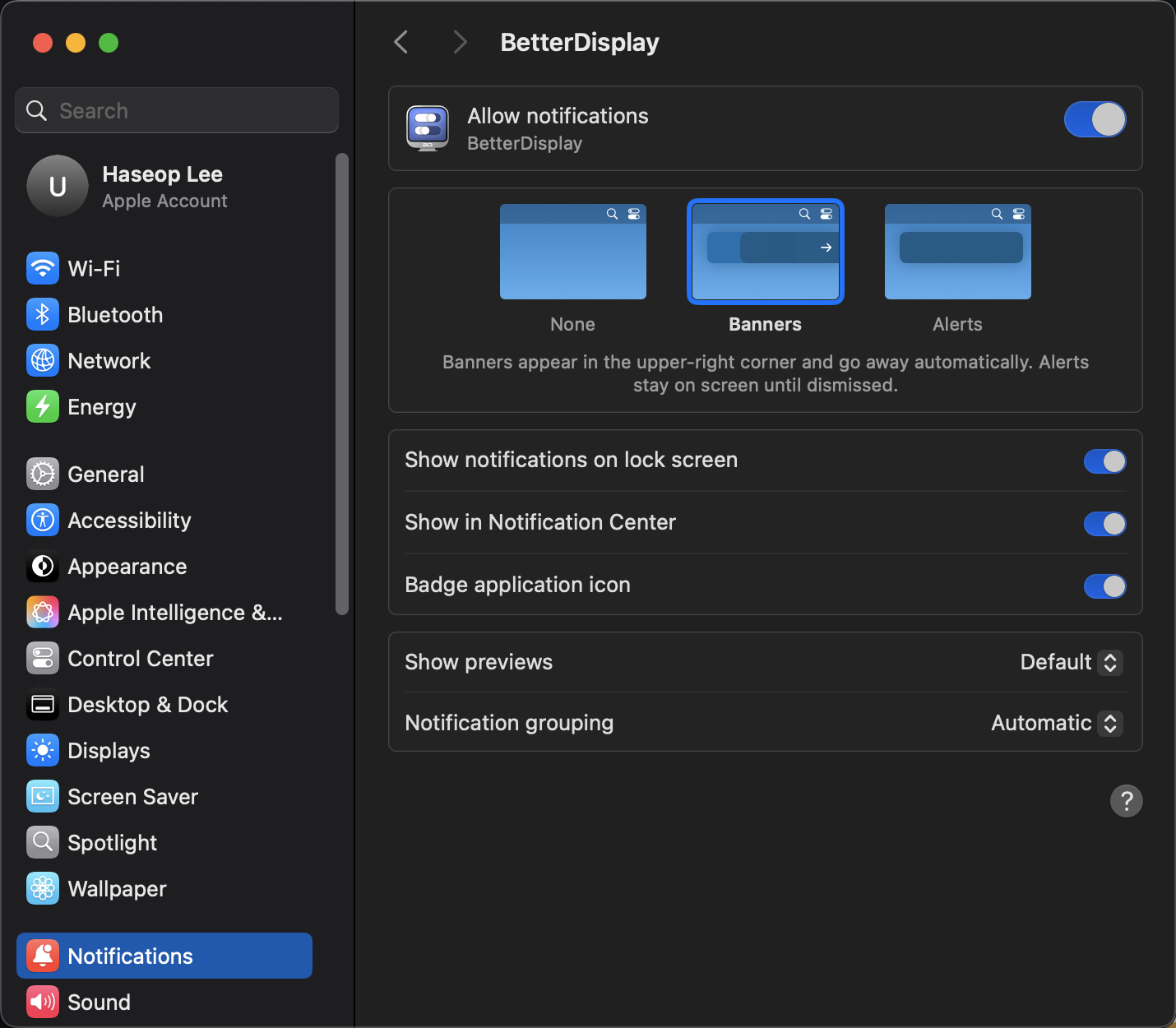Click the Spotlight magnifier icon

click(43, 842)
